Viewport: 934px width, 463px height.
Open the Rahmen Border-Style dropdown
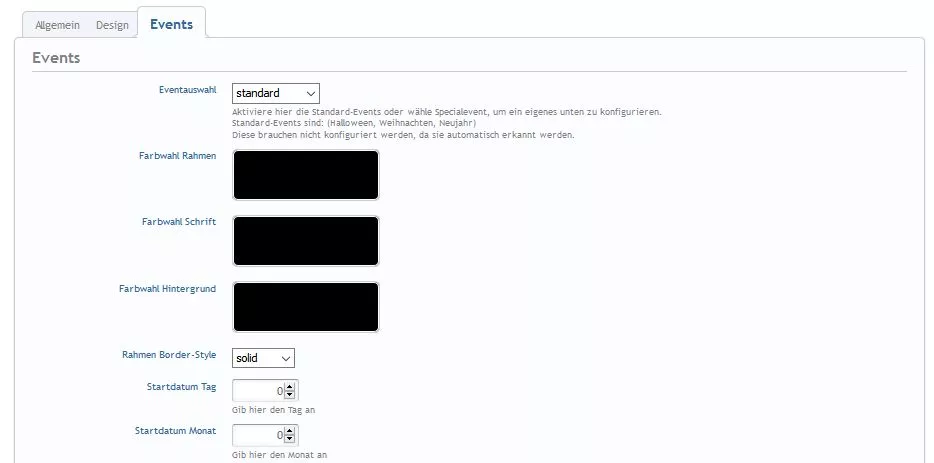263,358
